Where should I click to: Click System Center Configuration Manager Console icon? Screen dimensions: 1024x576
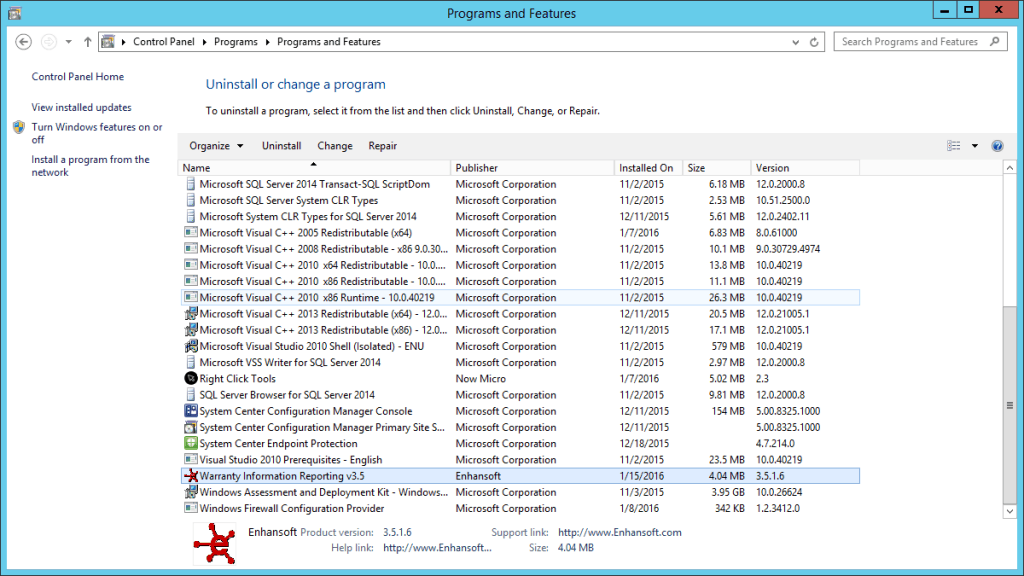(191, 411)
